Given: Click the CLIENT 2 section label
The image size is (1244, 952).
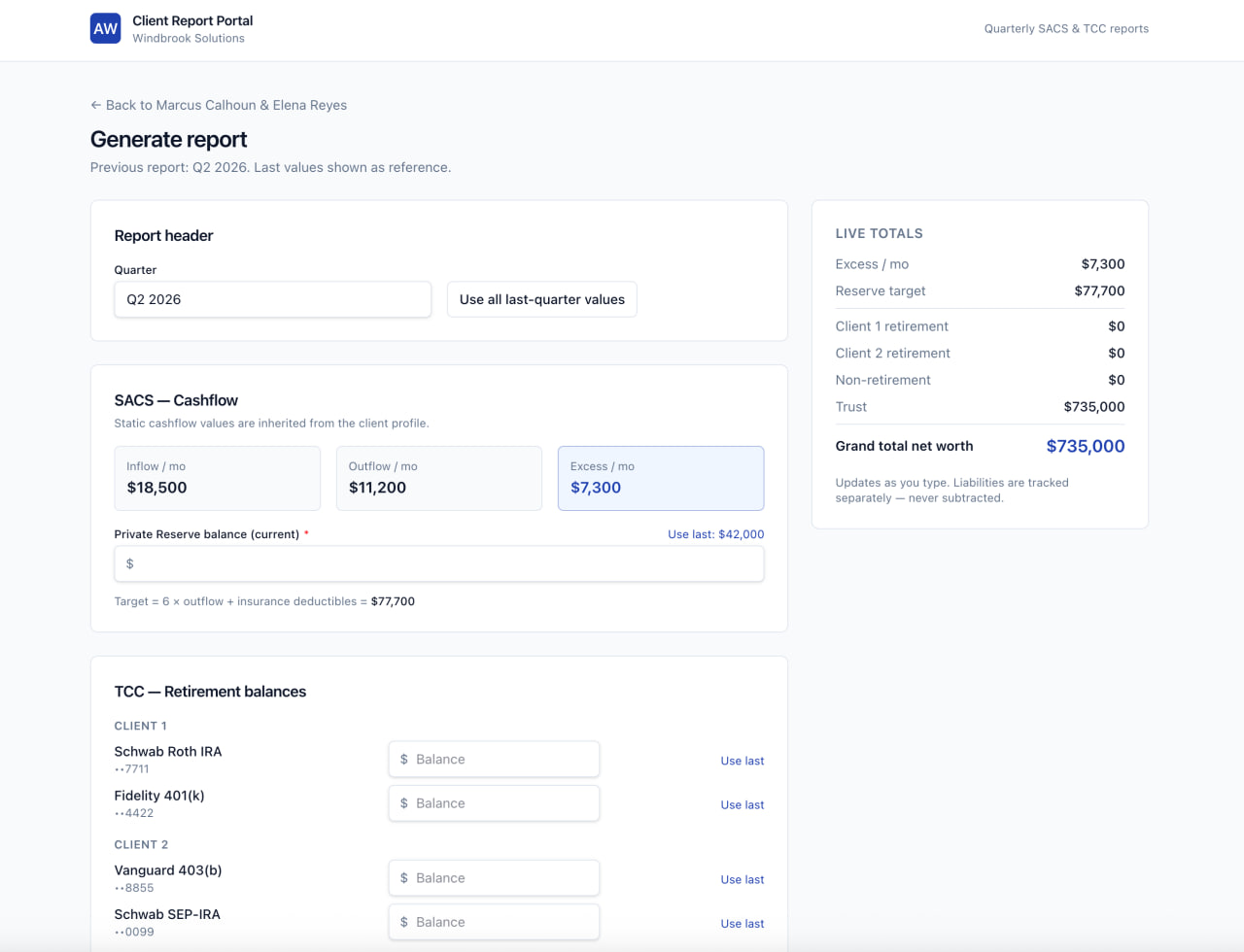Looking at the screenshot, I should point(142,844).
